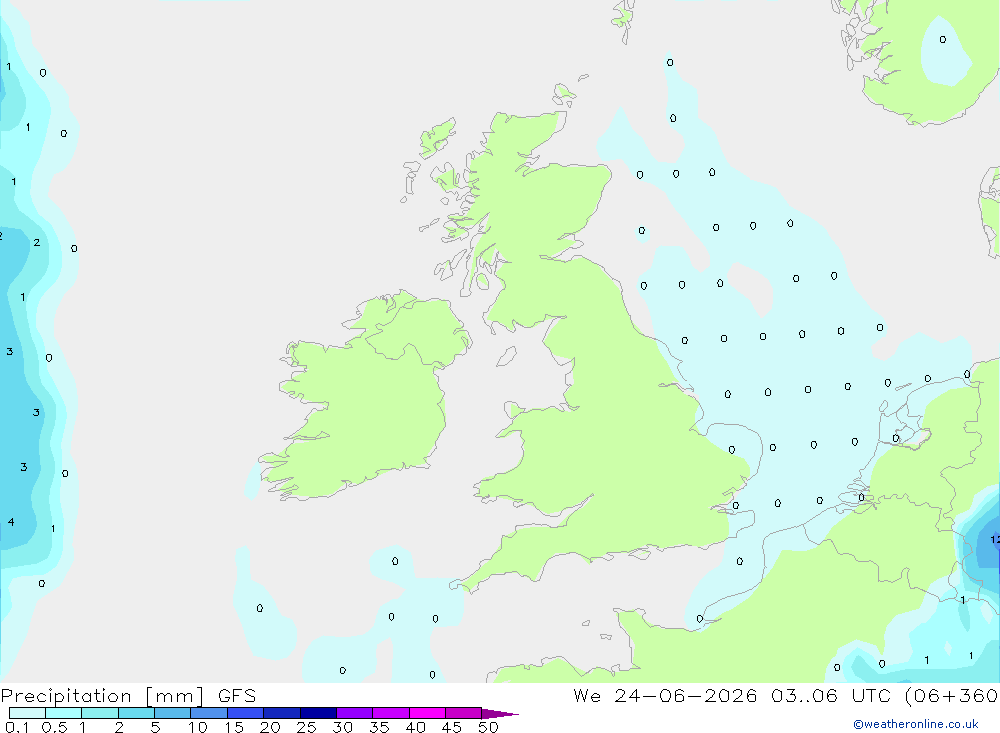Select the 2–5 mm legend color segment
The height and width of the screenshot is (733, 1000).
(136, 713)
